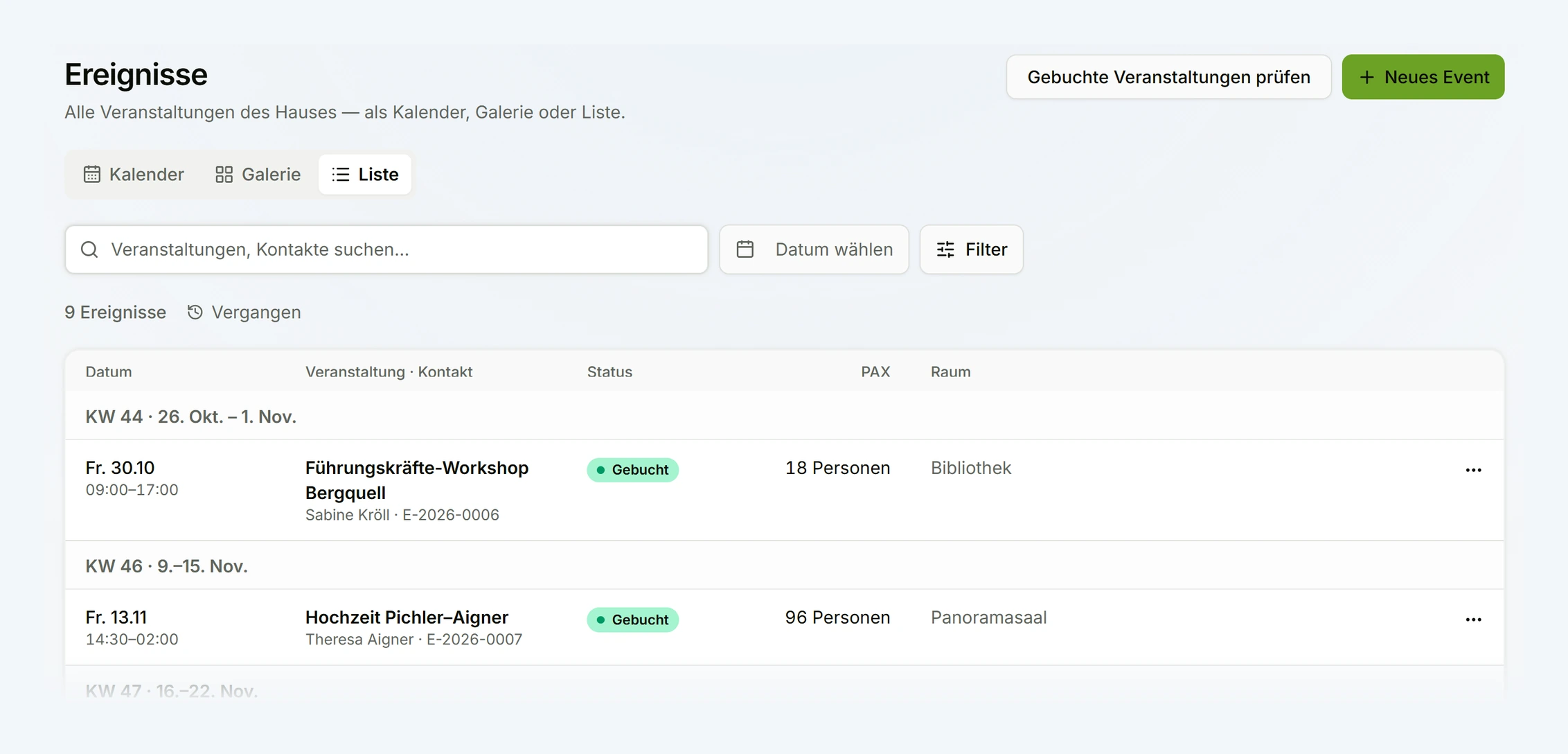Click the calendar icon on Kalender tab
Screen dimensions: 1568x754
coord(91,174)
